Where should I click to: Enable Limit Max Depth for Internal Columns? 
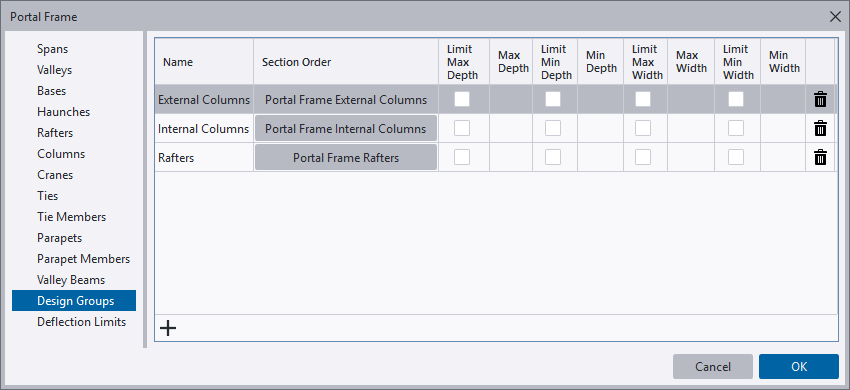[462, 128]
